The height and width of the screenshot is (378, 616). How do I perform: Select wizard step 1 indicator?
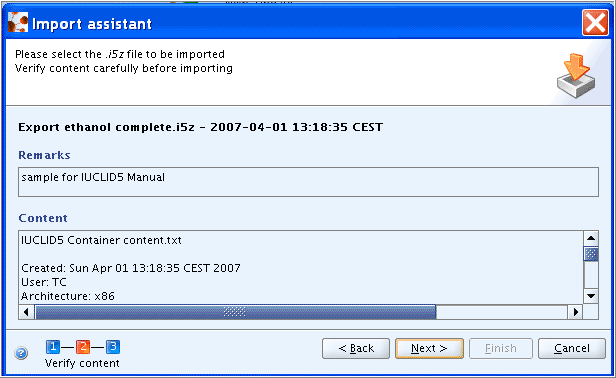pos(53,347)
